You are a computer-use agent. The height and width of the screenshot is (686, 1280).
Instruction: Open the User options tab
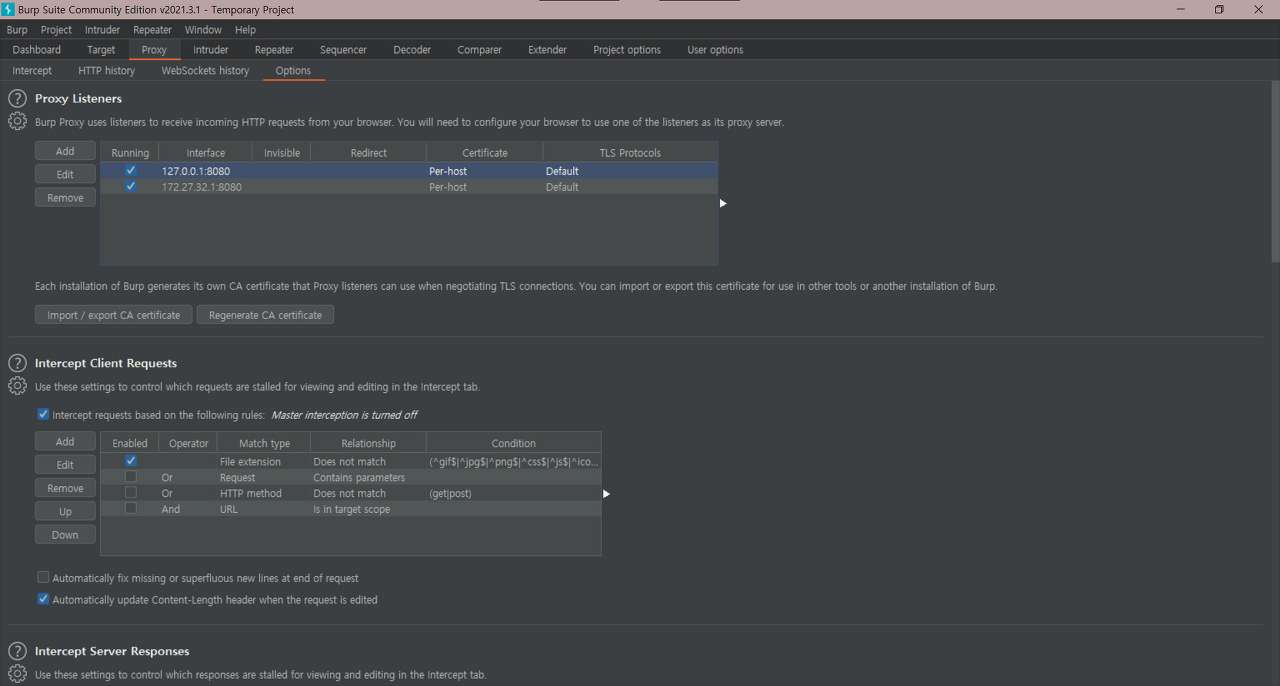(x=715, y=50)
